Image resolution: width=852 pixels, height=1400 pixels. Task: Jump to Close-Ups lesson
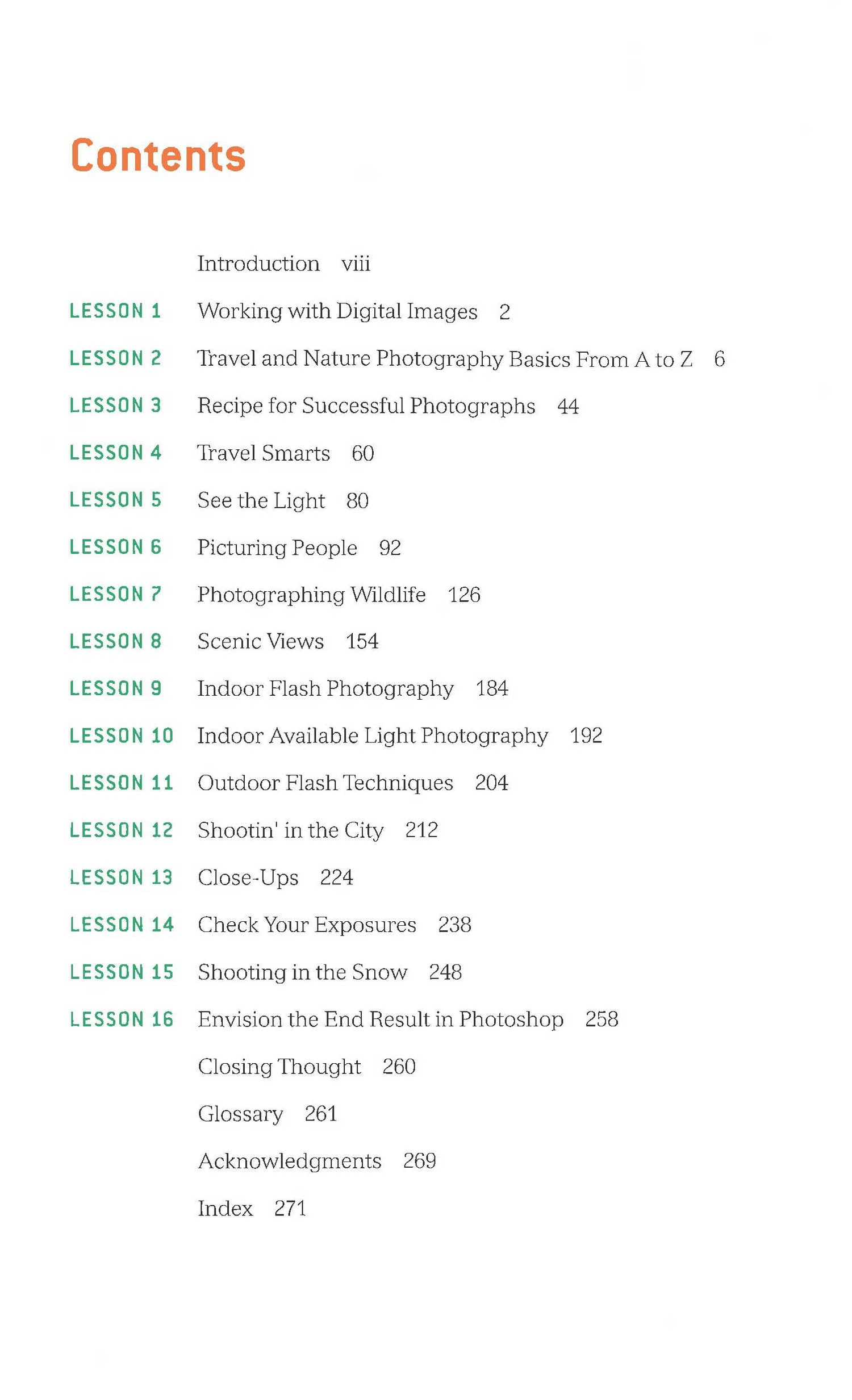(x=248, y=877)
